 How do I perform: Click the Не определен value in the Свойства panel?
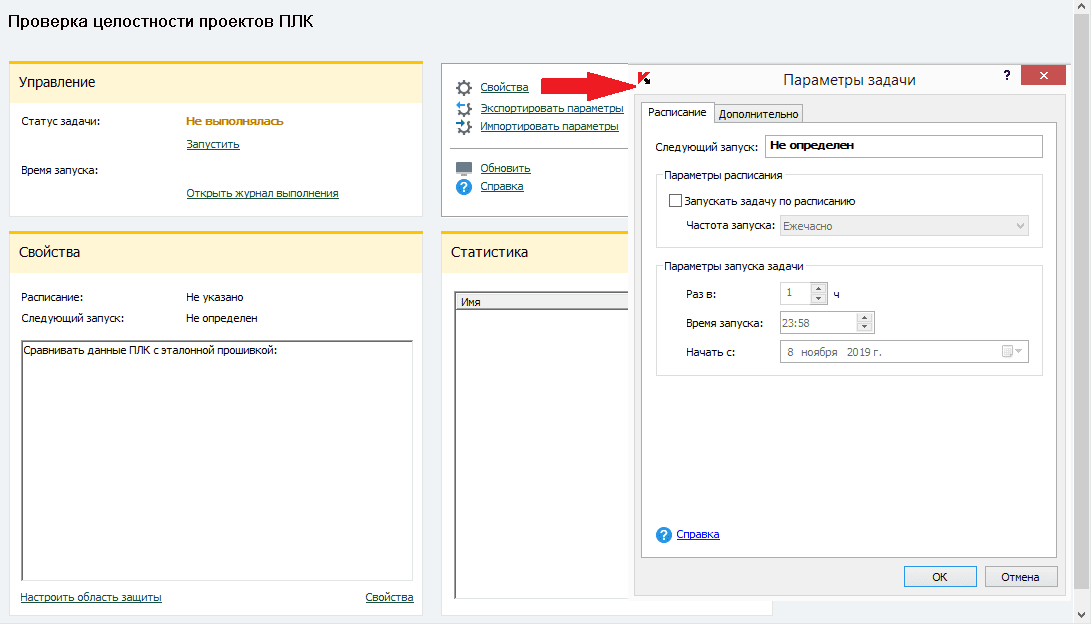click(x=221, y=318)
